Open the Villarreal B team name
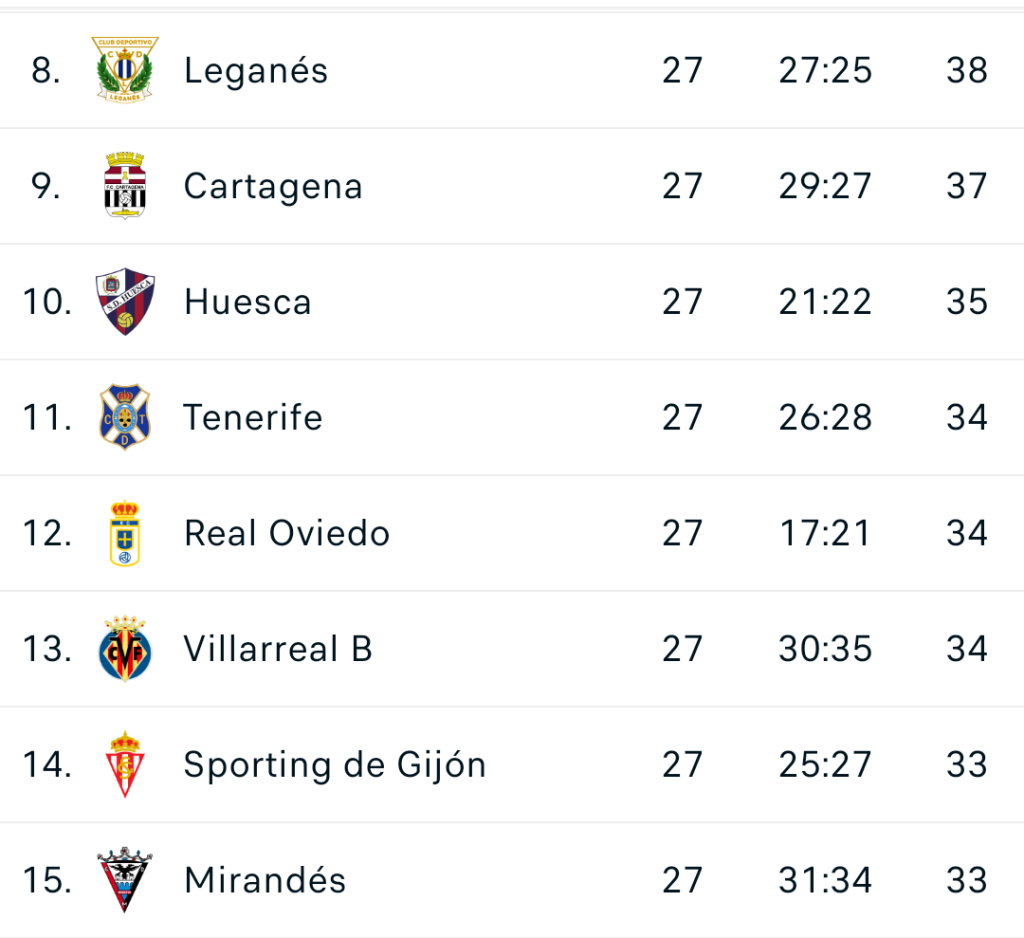 pos(278,649)
